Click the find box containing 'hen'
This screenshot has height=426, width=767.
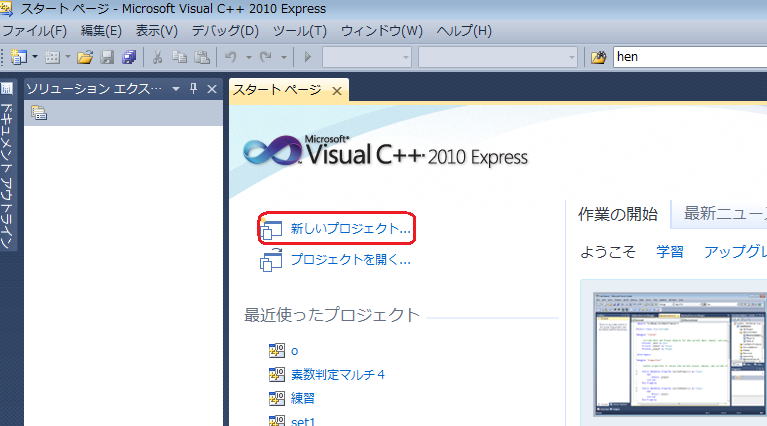[690, 57]
